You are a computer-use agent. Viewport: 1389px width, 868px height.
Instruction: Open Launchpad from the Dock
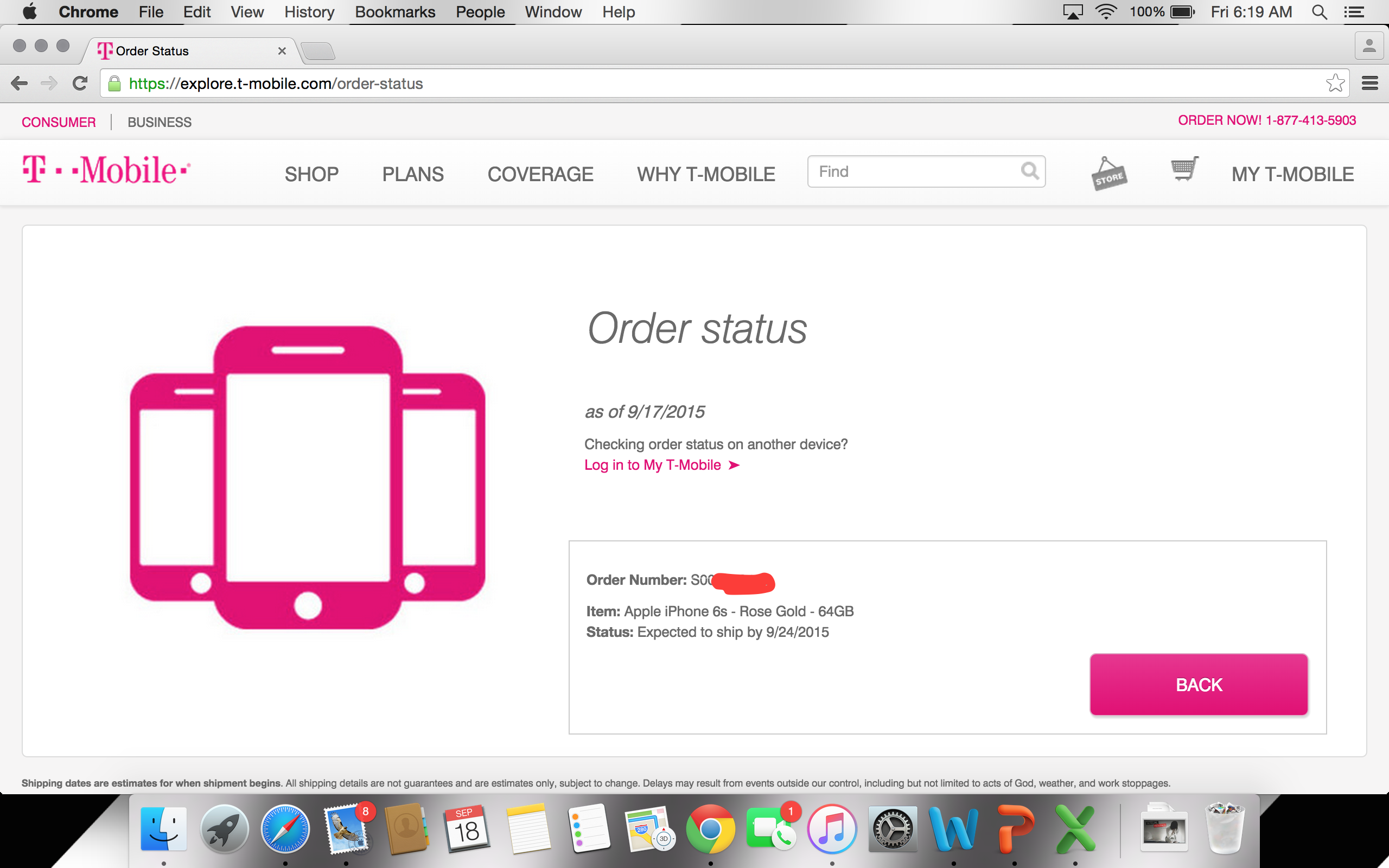225,829
